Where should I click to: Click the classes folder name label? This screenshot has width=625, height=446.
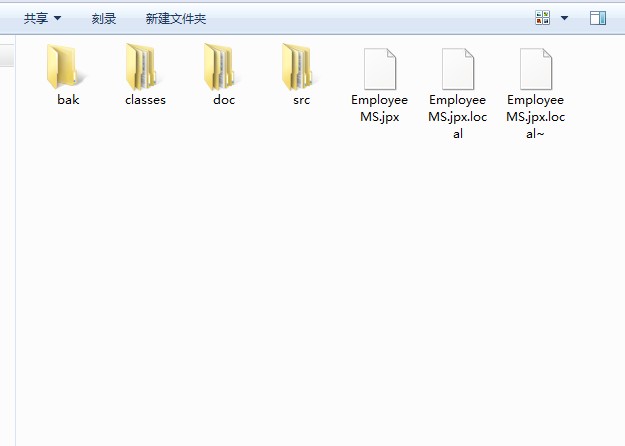(145, 100)
